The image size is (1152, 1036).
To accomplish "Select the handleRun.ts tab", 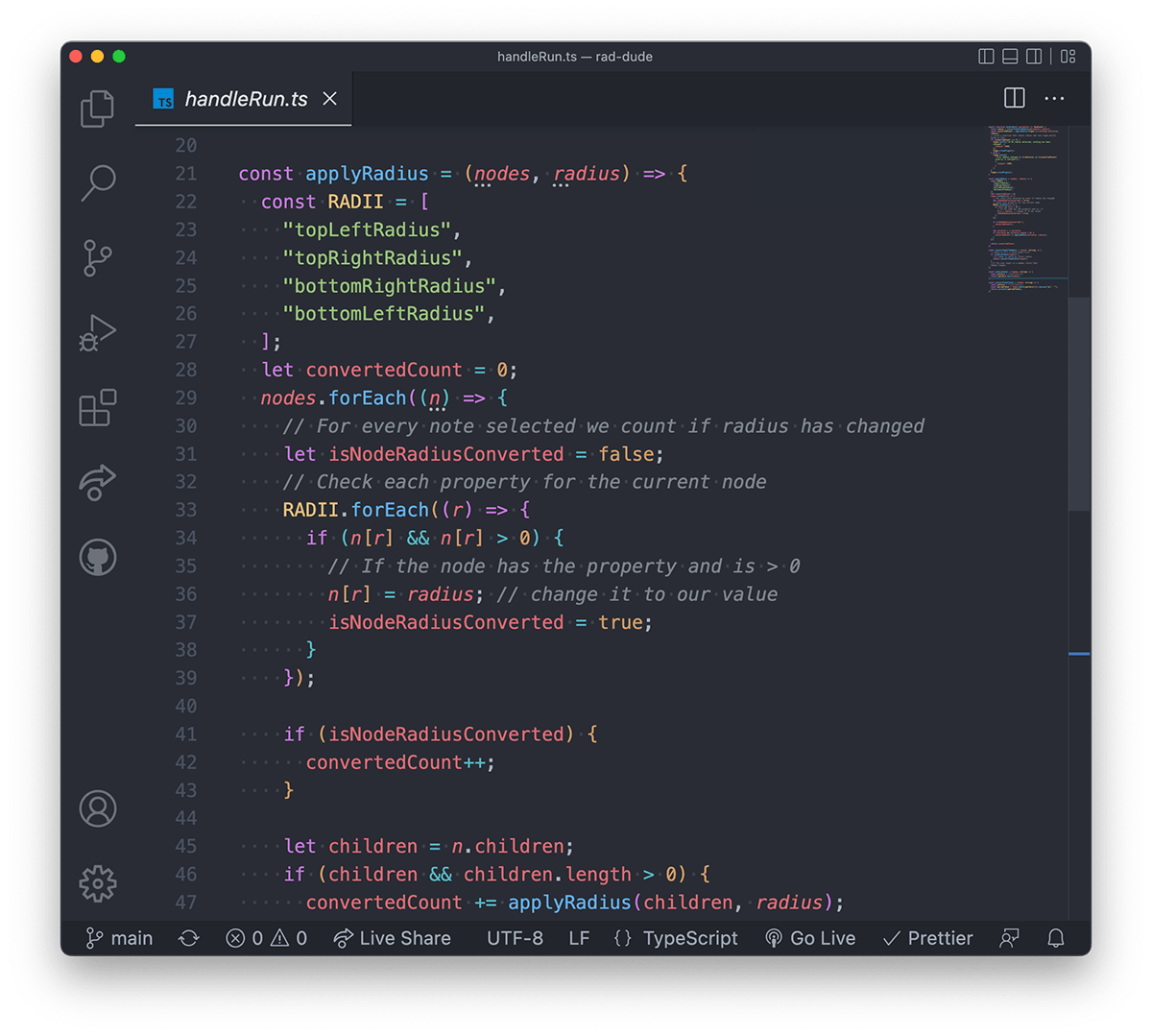I will pos(244,99).
